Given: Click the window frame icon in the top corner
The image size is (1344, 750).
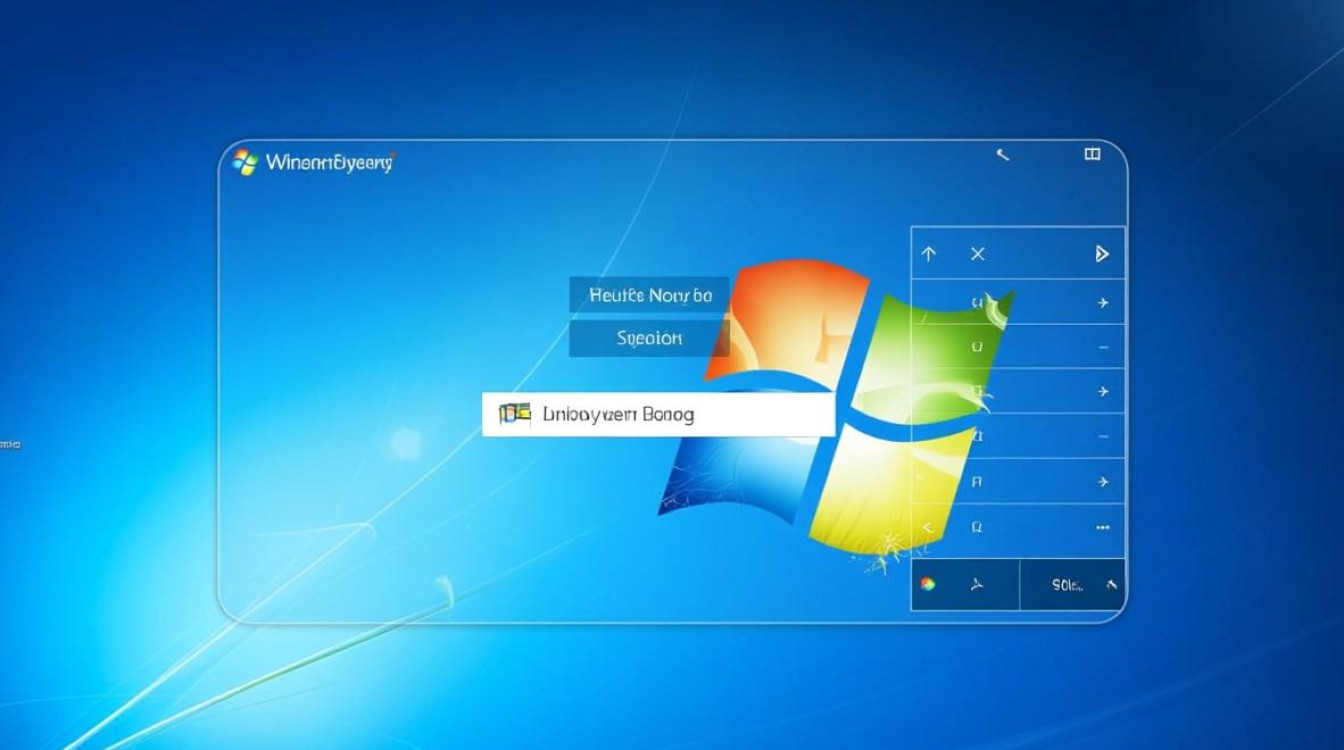Looking at the screenshot, I should 1093,154.
